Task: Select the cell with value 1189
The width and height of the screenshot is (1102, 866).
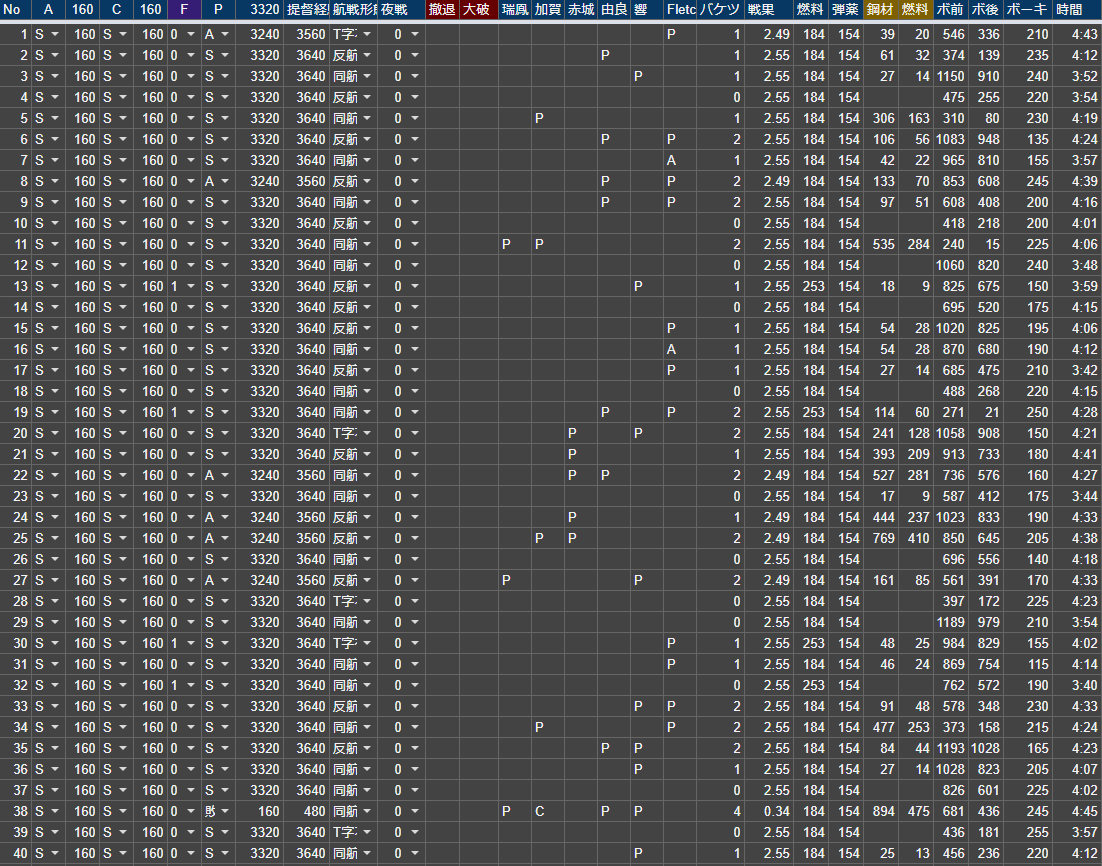Action: point(950,623)
